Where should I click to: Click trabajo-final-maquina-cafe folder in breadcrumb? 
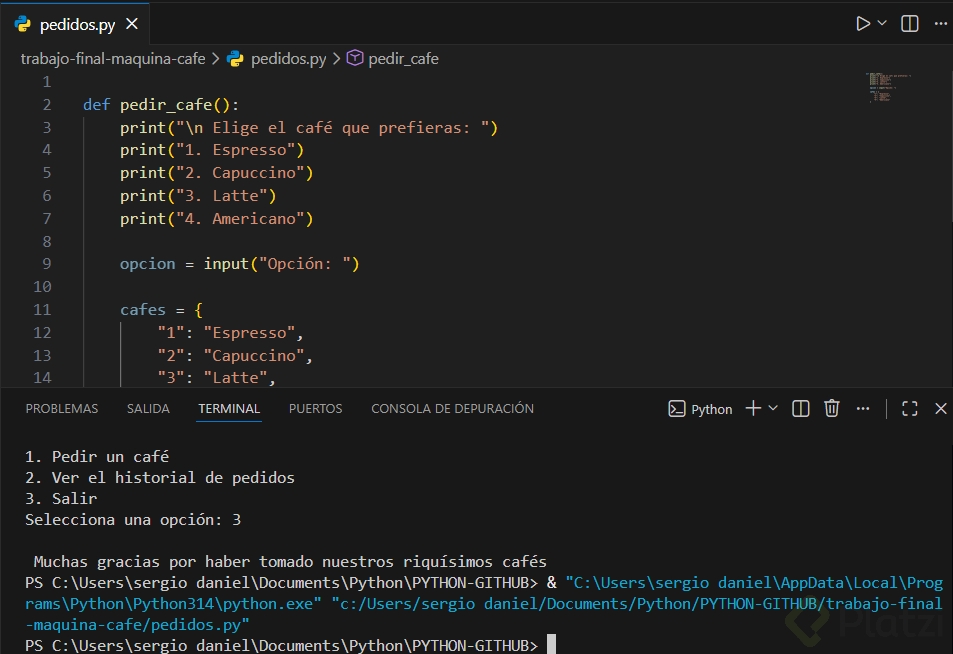113,59
